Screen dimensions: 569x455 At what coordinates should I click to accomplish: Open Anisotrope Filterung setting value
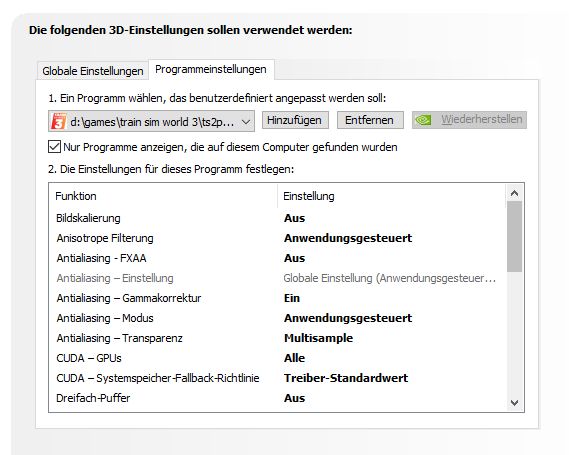(348, 238)
